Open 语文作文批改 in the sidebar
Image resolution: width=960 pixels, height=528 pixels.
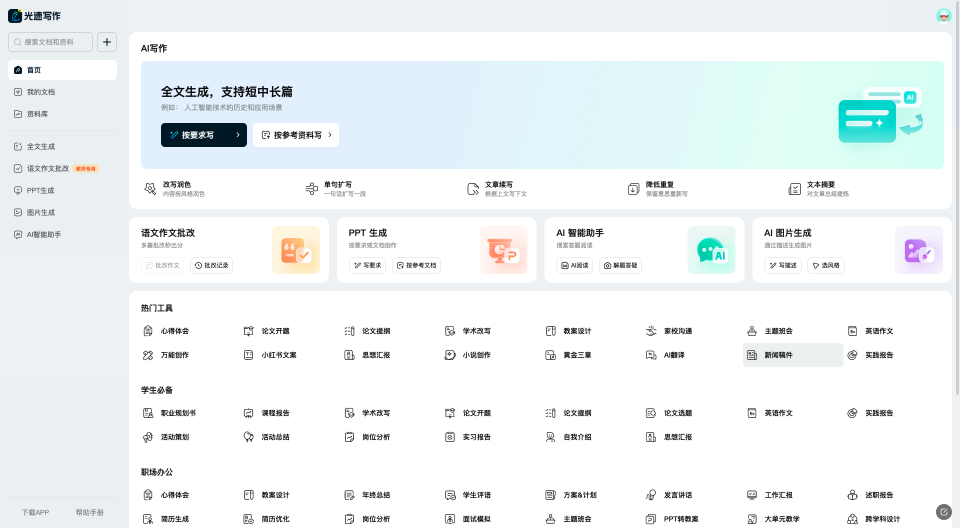[x=62, y=168]
